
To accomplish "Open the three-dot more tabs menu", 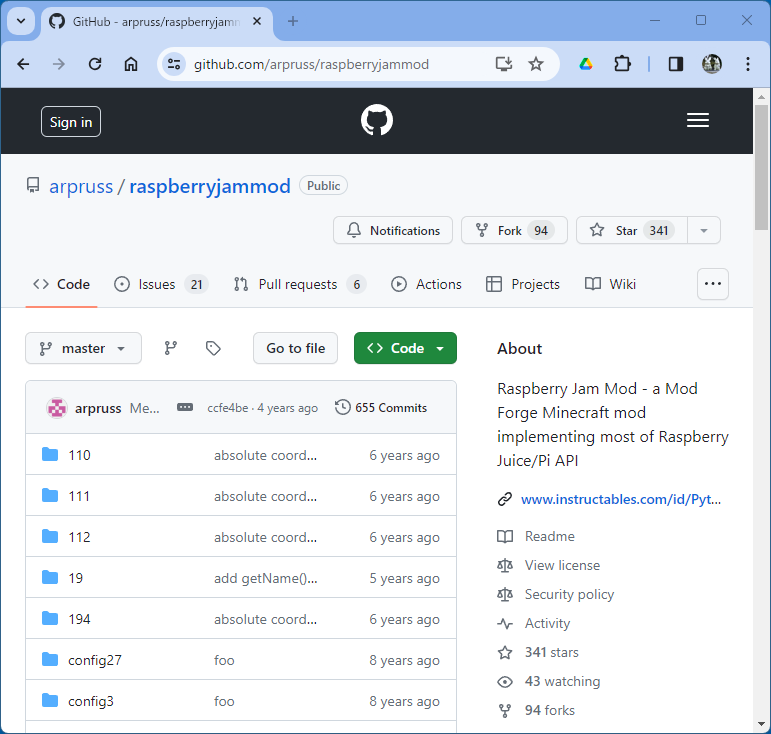I will 712,284.
